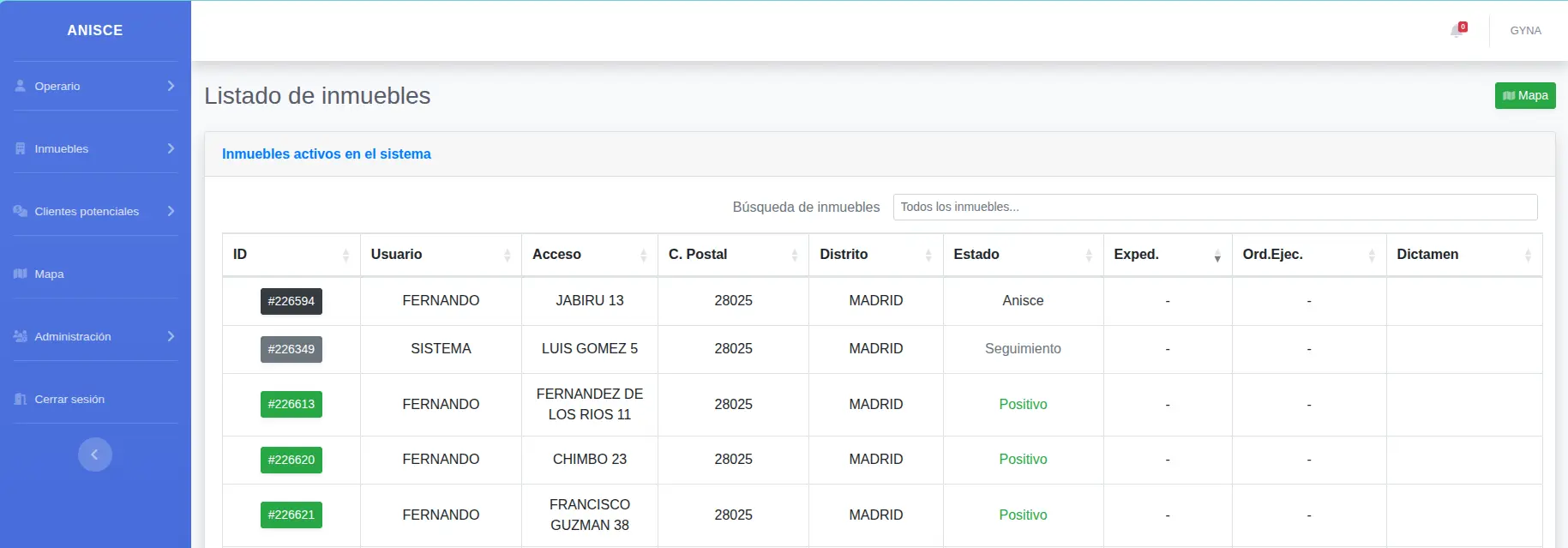Open property #226594 badge
The width and height of the screenshot is (1568, 548).
pos(291,301)
